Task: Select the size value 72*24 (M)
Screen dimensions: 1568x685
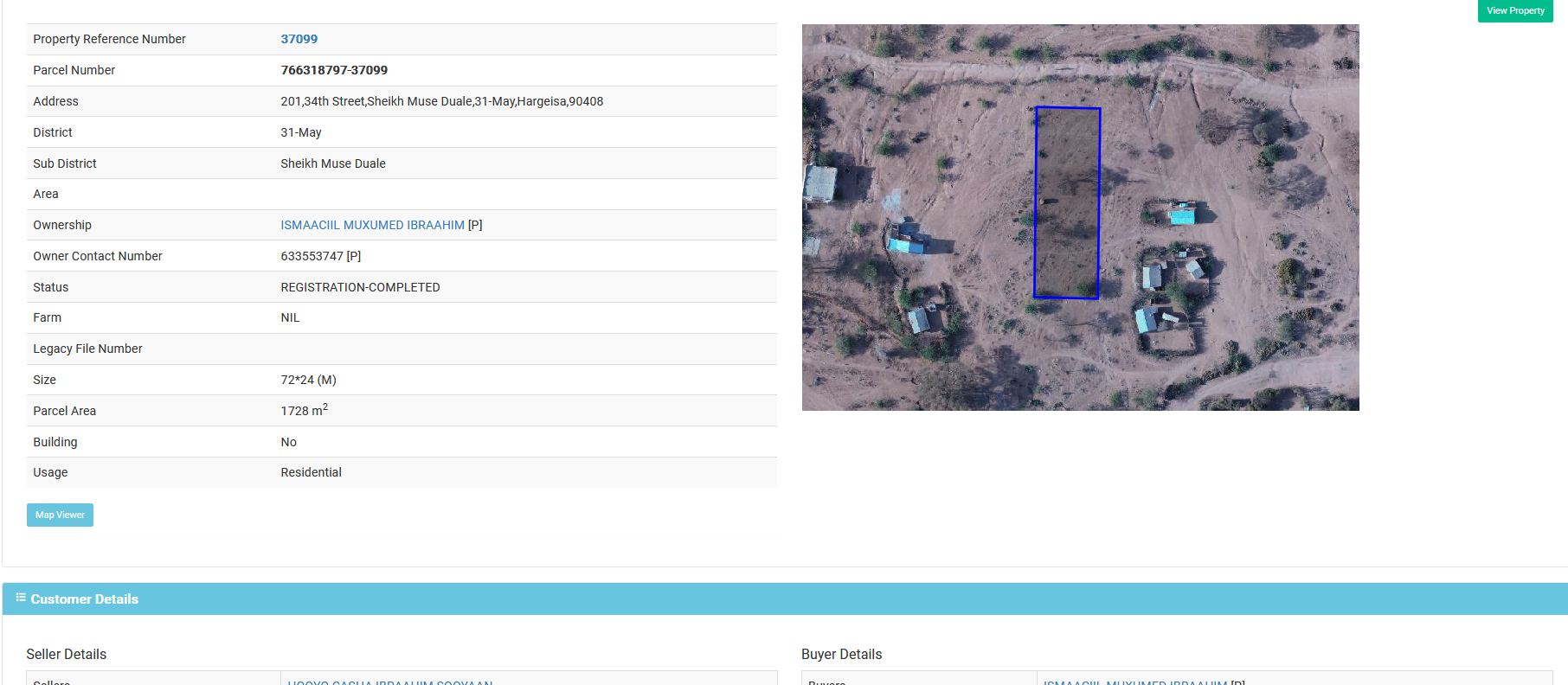Action: click(x=308, y=380)
